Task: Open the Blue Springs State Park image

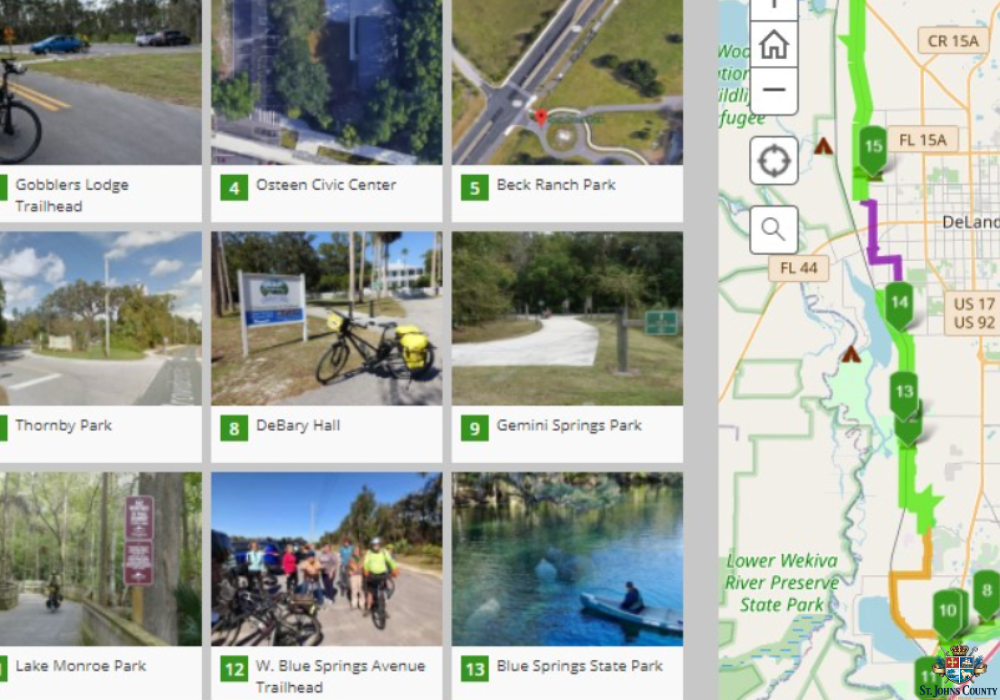Action: 567,559
